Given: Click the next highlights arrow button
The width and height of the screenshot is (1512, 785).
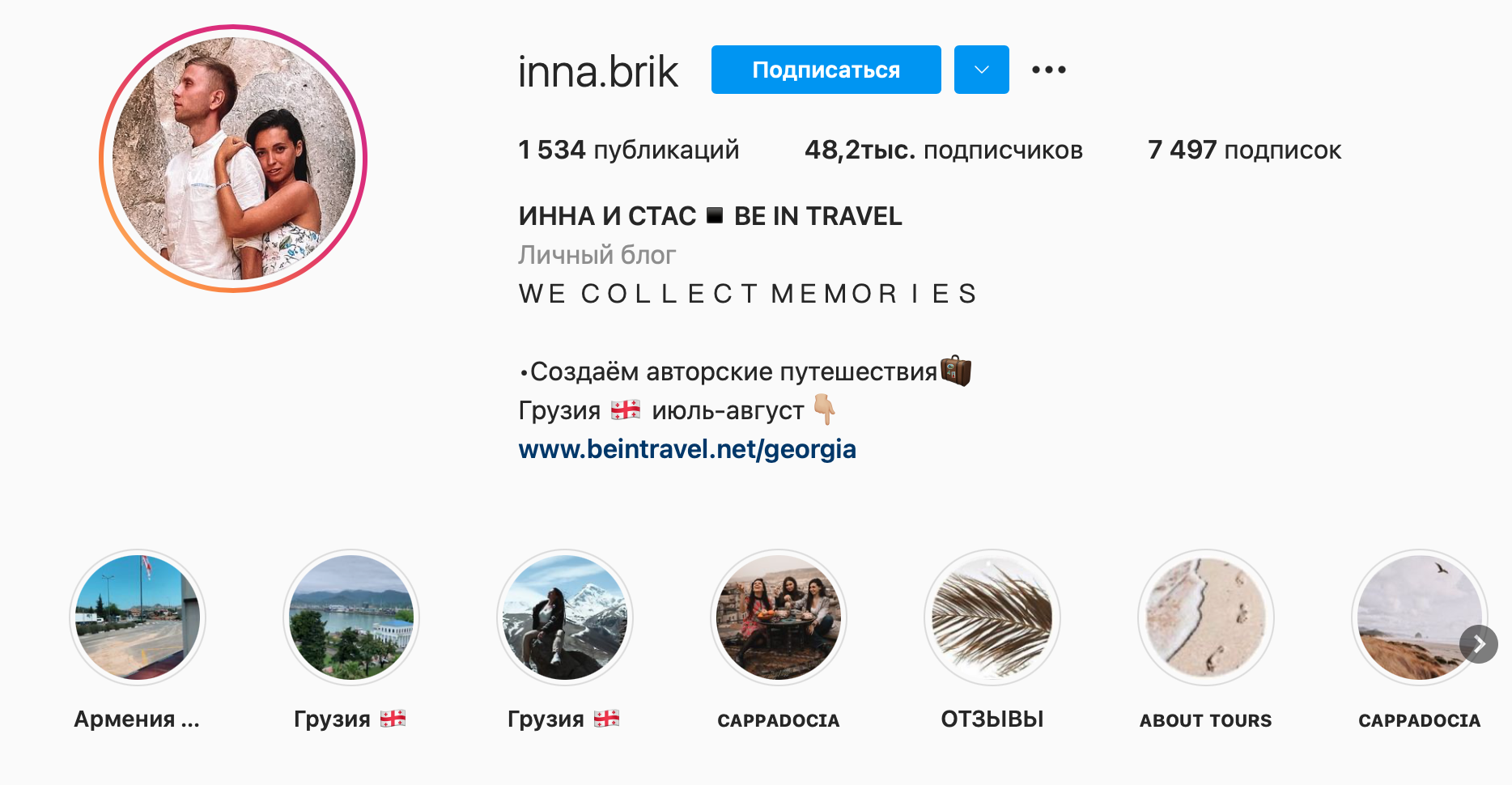Looking at the screenshot, I should tap(1479, 644).
